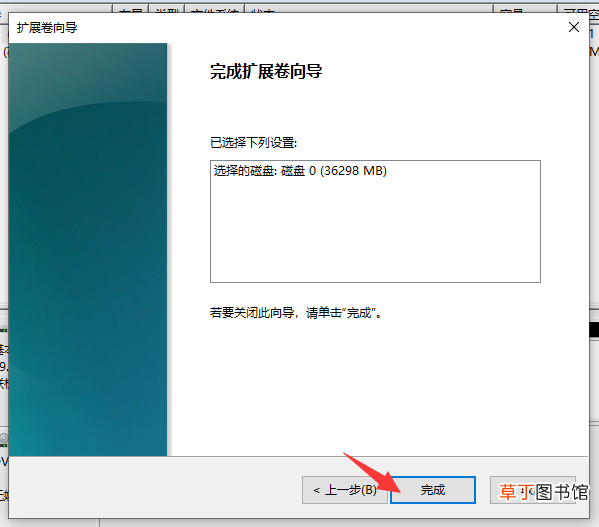The width and height of the screenshot is (599, 527).
Task: Click the teal wizard banner graphic
Action: click(x=88, y=249)
